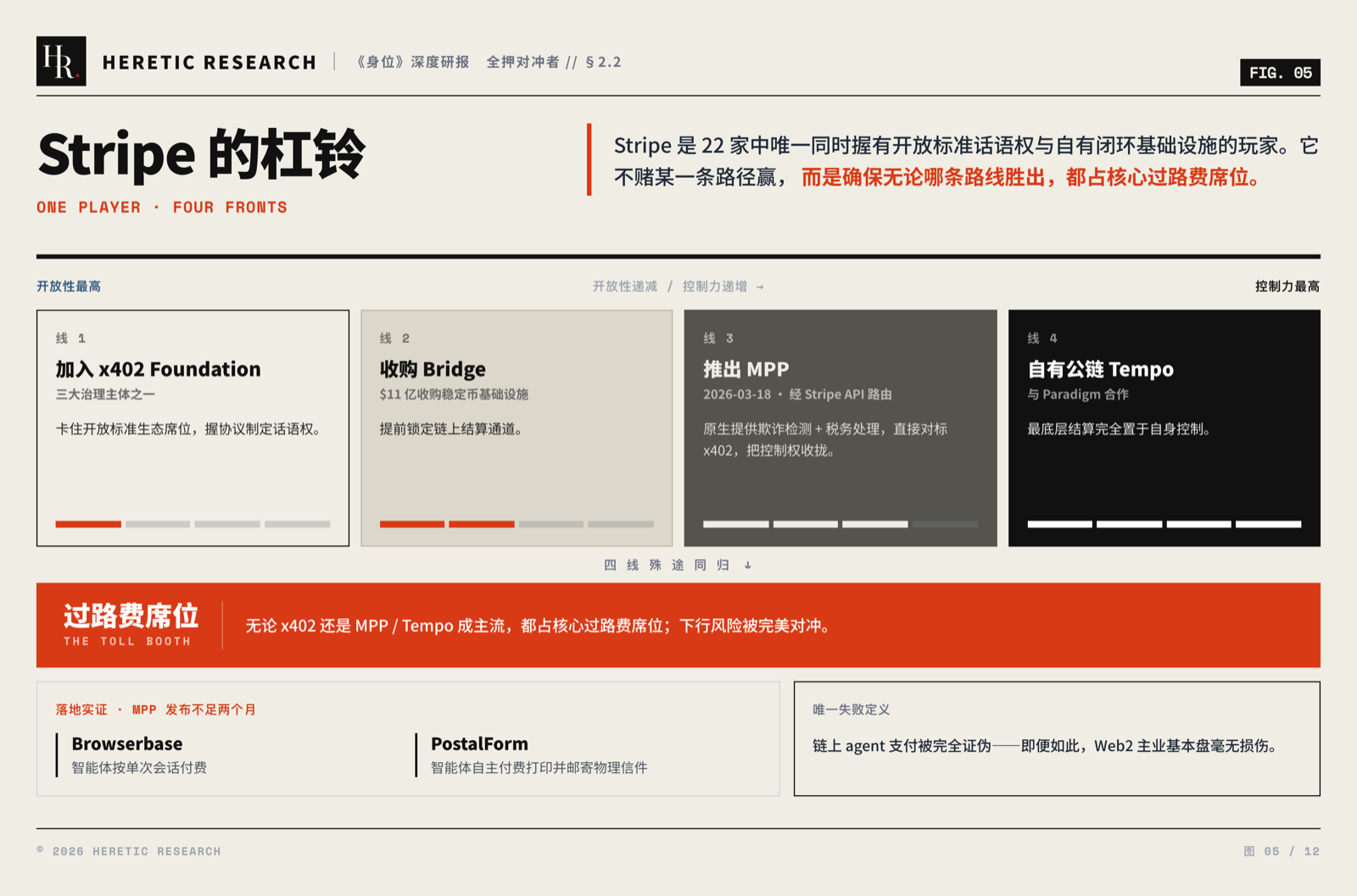
Task: Click the '自有公链 Tempo' card title
Action: (1101, 369)
